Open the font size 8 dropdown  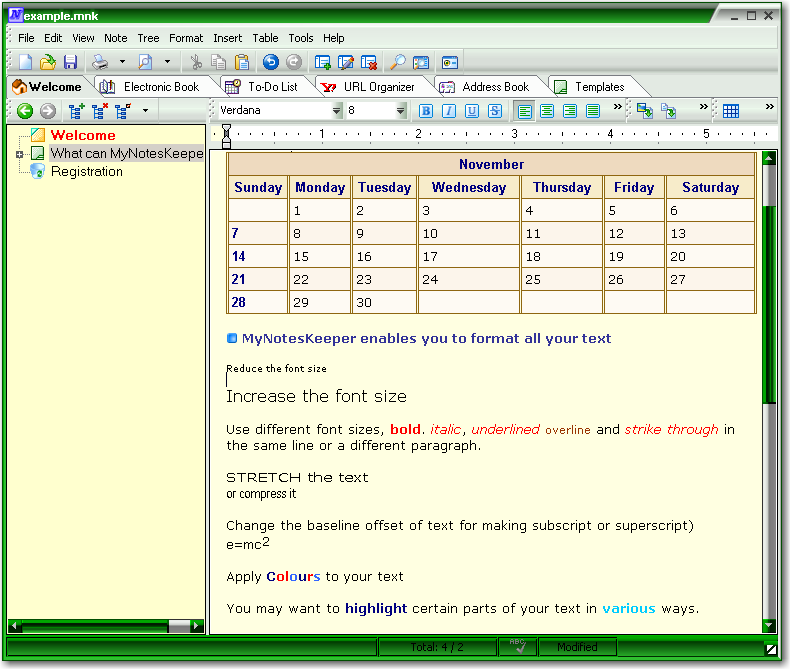(x=401, y=110)
